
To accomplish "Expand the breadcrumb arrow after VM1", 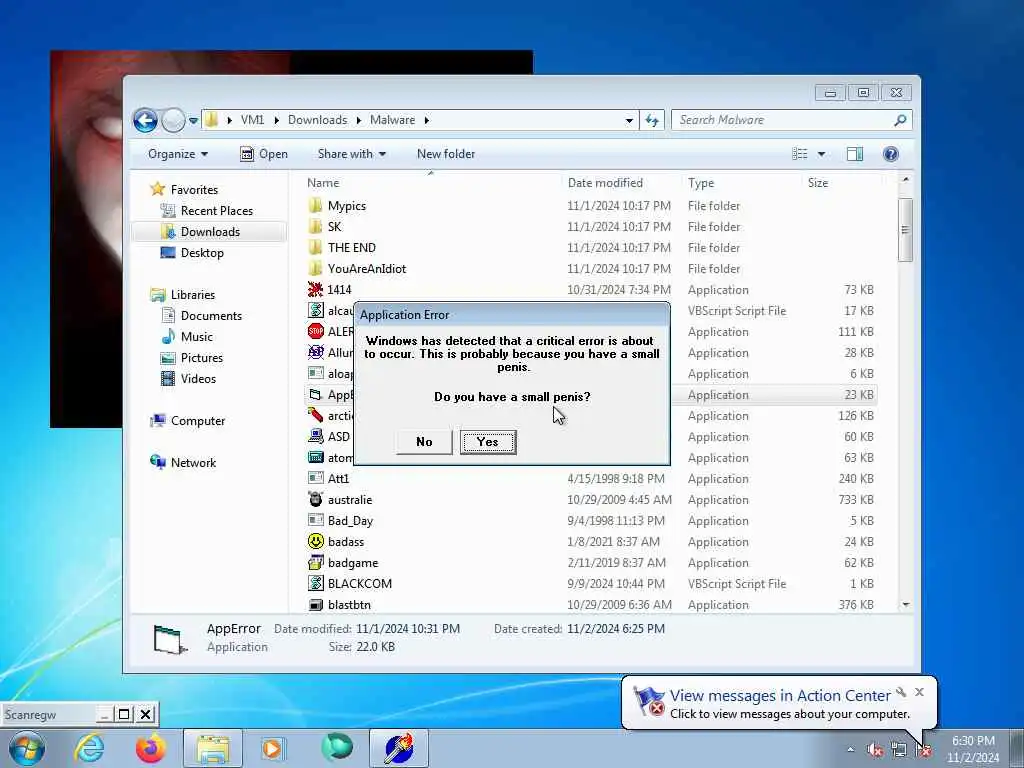I will (x=277, y=120).
